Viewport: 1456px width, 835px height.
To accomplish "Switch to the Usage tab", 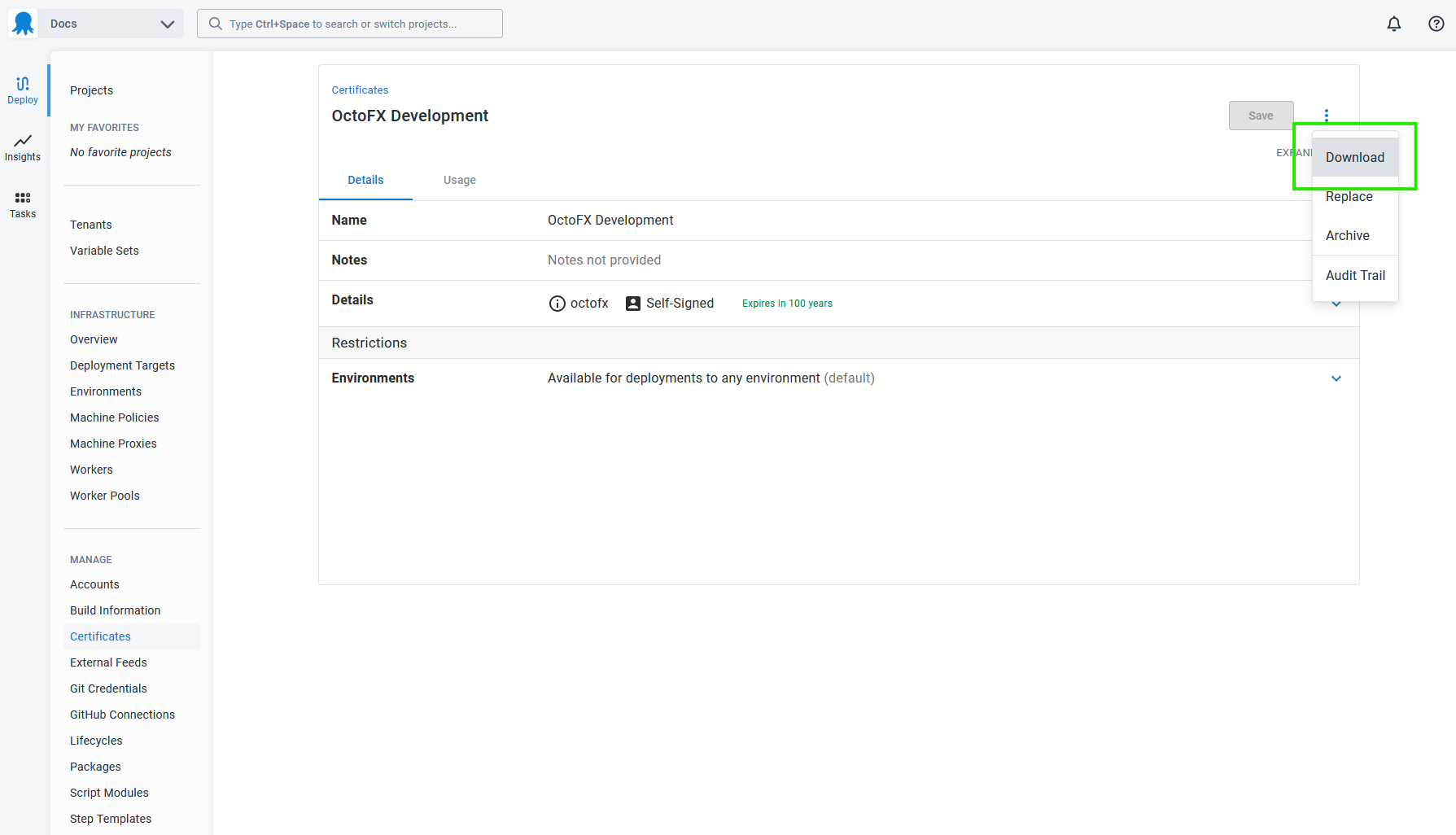I will tap(460, 180).
